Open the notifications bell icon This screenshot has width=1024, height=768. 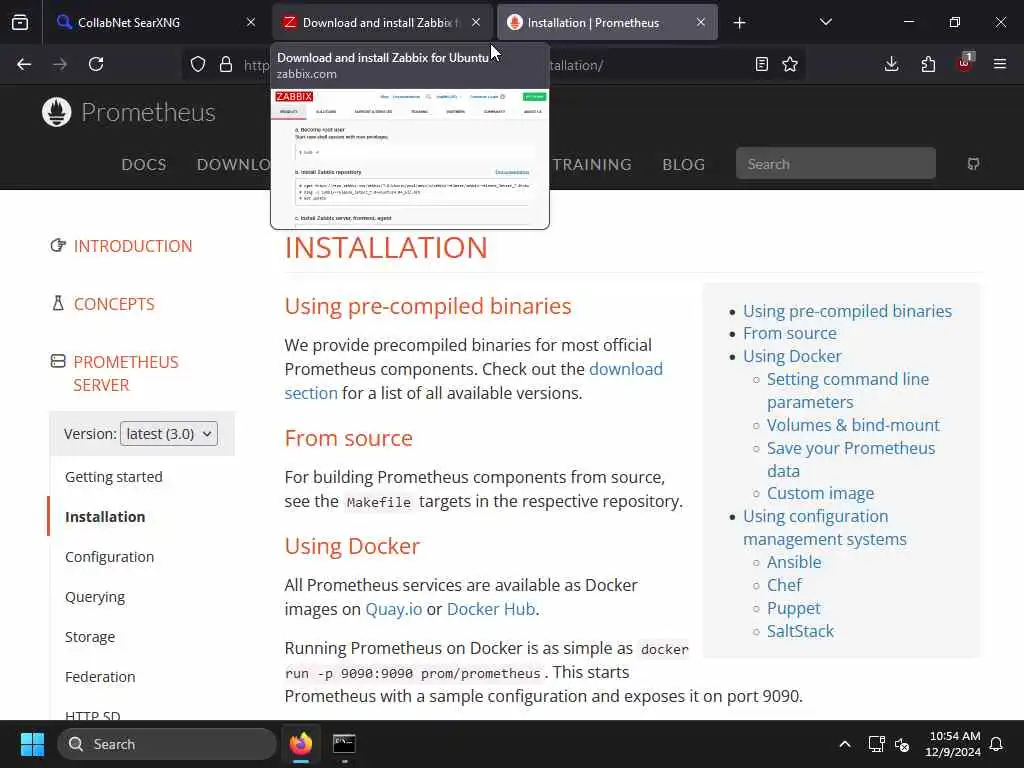(997, 744)
